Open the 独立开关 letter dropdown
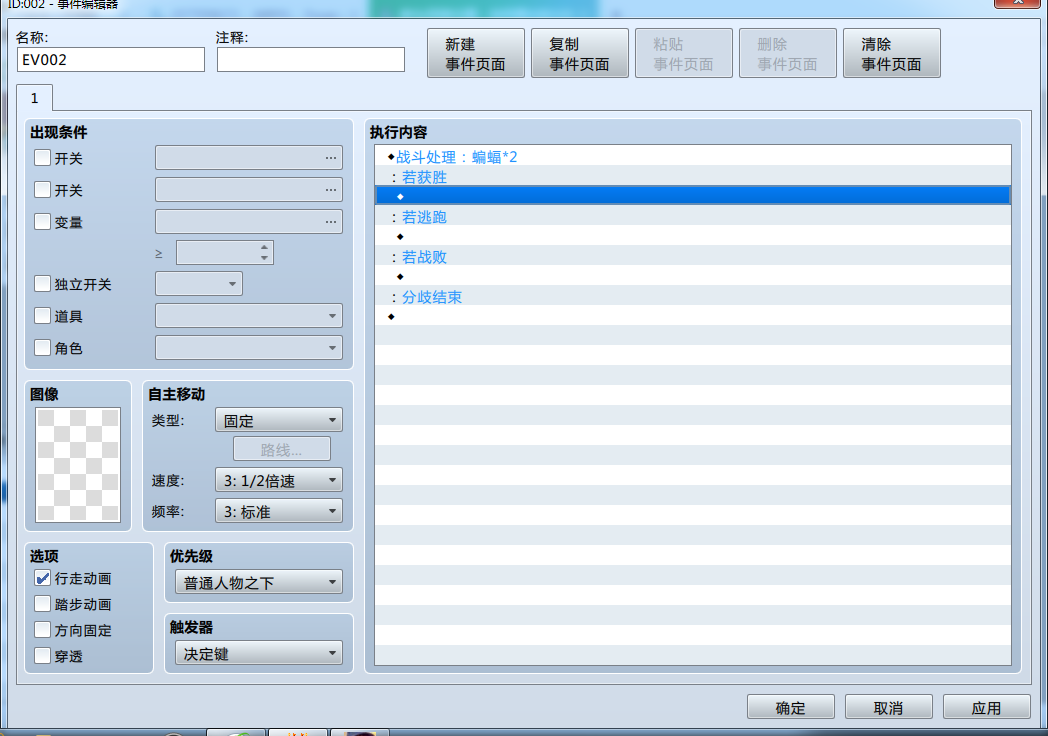 point(199,283)
